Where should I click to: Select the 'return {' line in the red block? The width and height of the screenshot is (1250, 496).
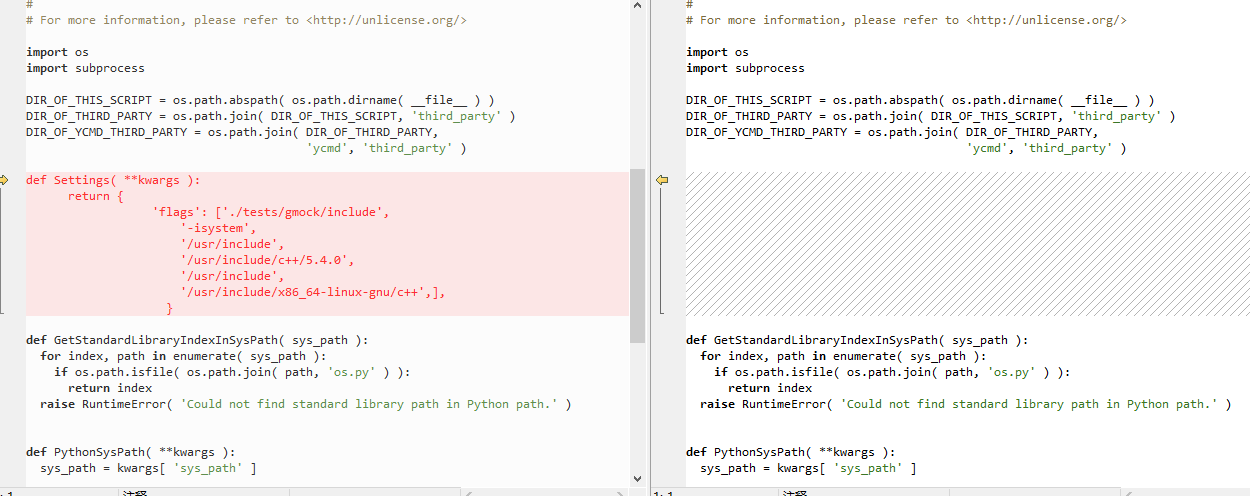point(95,196)
